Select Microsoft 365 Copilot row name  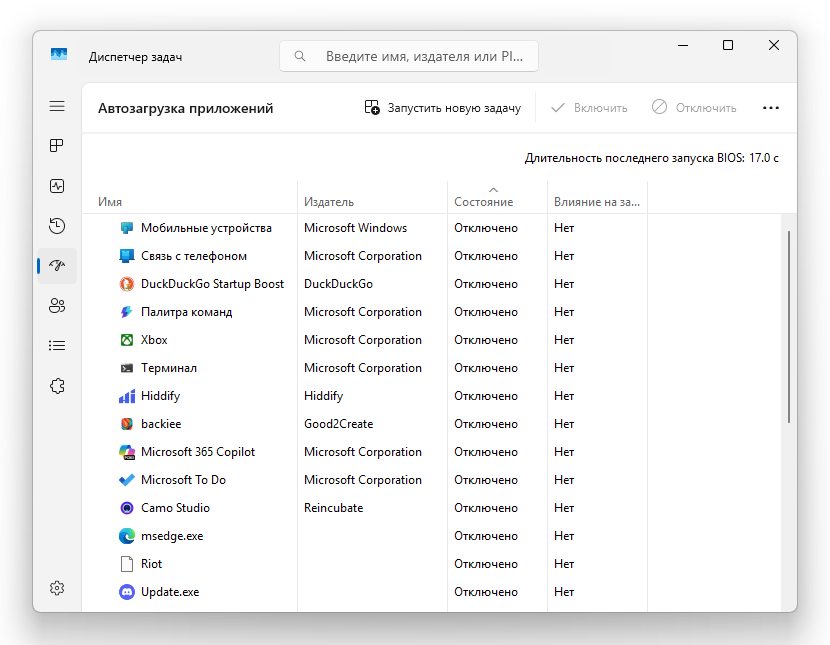click(x=198, y=452)
